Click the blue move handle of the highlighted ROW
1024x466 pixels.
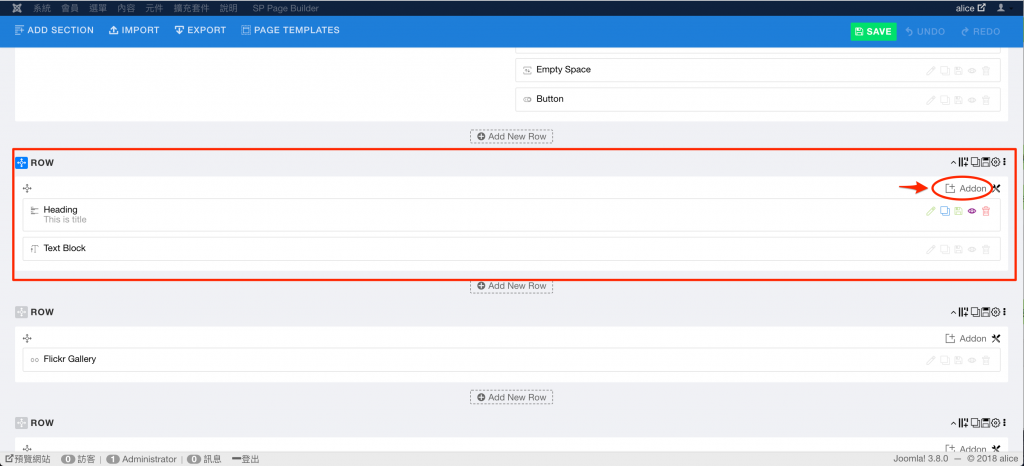point(22,162)
